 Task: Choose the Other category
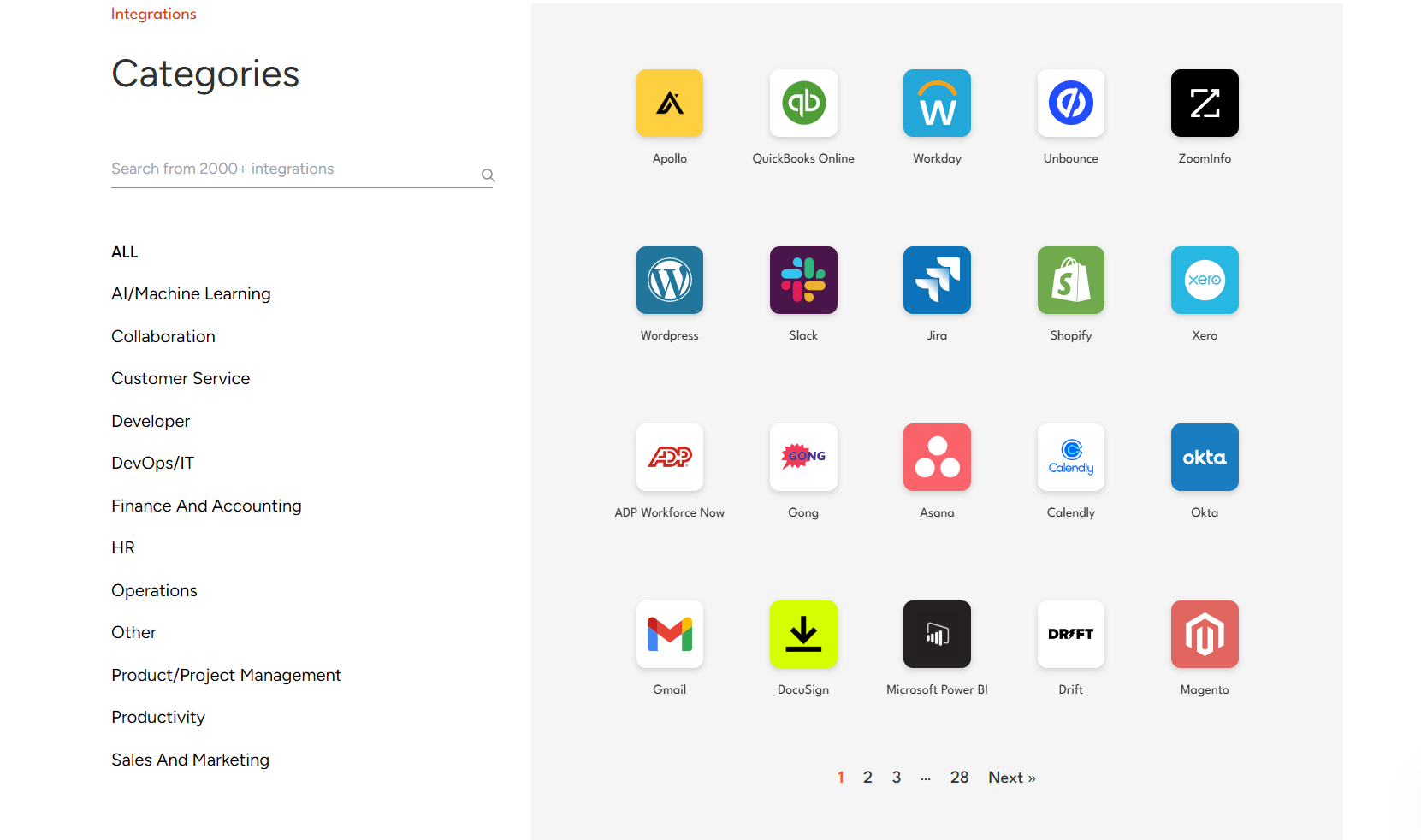click(133, 632)
